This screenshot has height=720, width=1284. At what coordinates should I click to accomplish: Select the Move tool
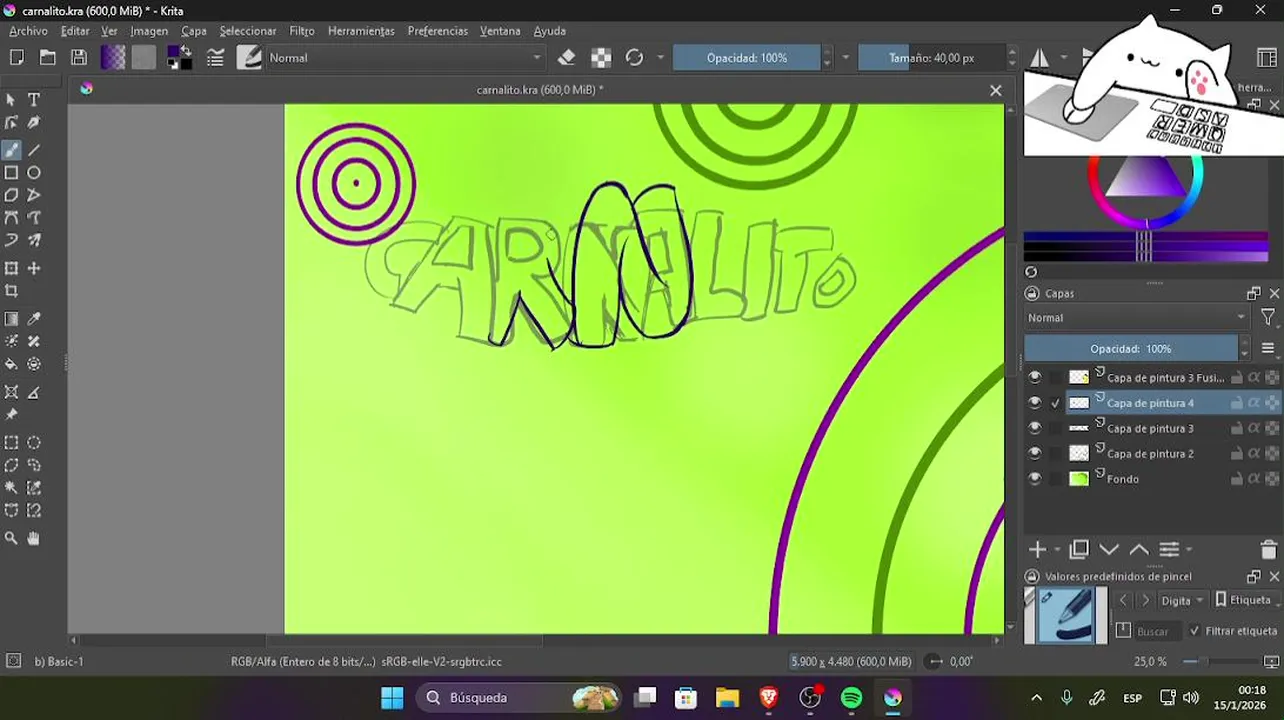click(34, 268)
